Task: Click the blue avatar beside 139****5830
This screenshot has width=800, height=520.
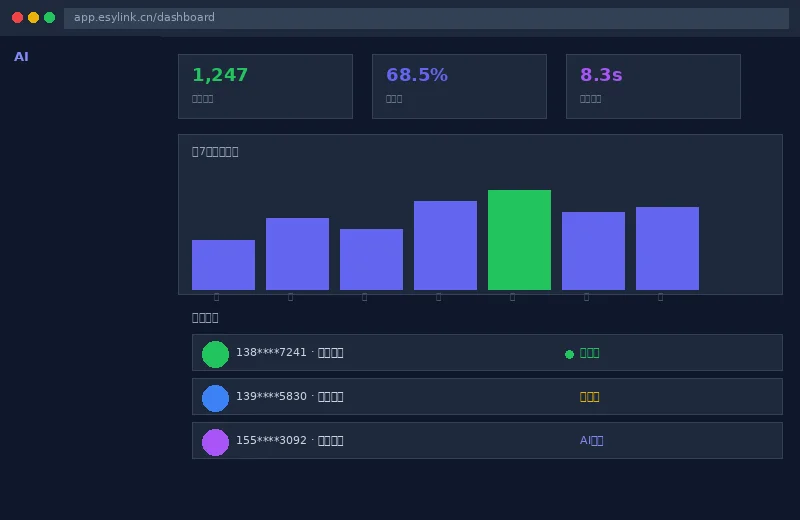Action: click(x=215, y=398)
